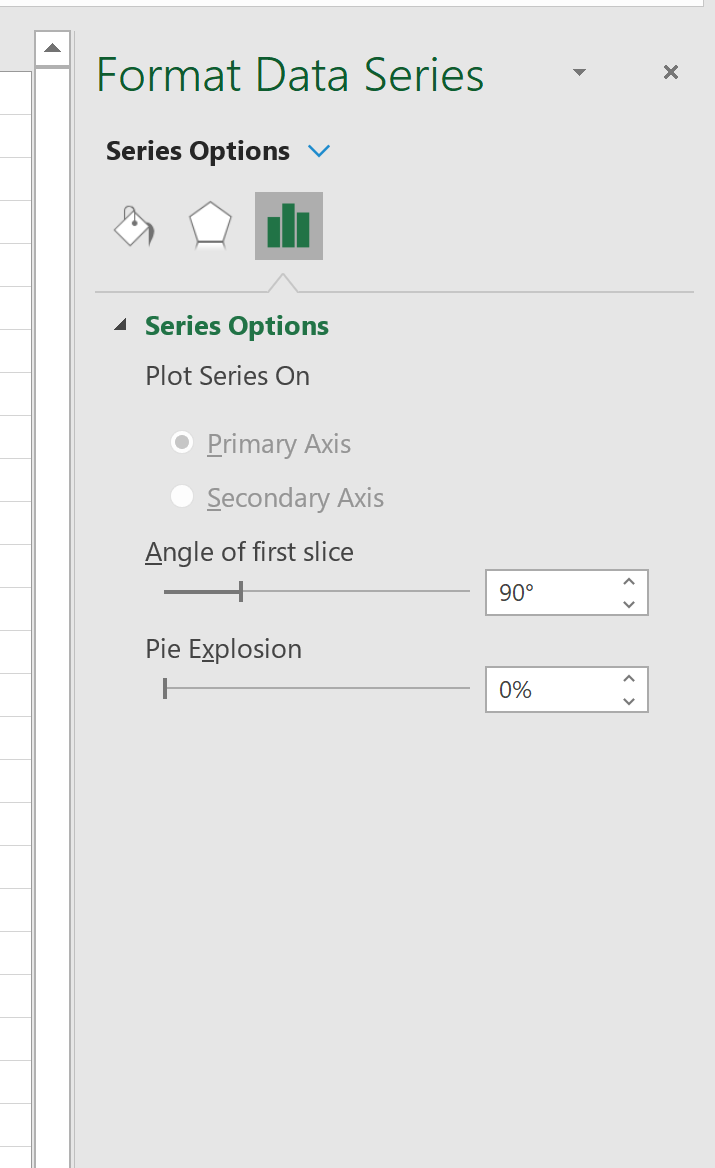Click the Format Data Series title
The width and height of the screenshot is (715, 1168).
[289, 74]
